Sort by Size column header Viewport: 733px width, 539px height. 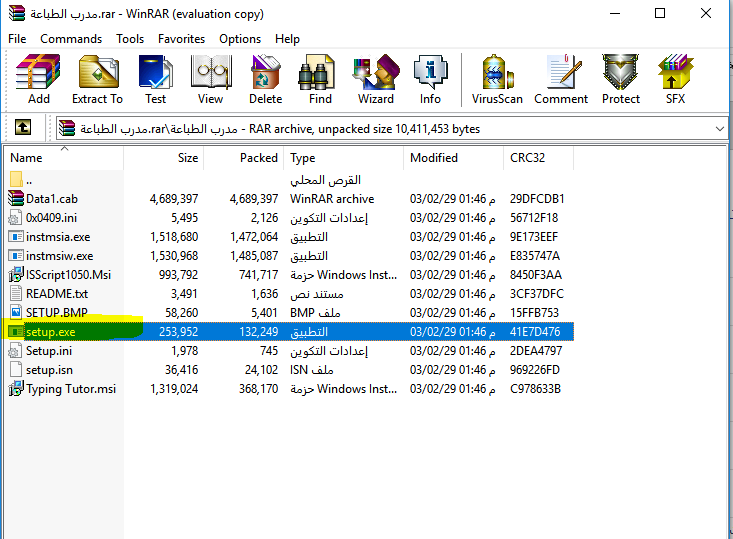[x=164, y=158]
